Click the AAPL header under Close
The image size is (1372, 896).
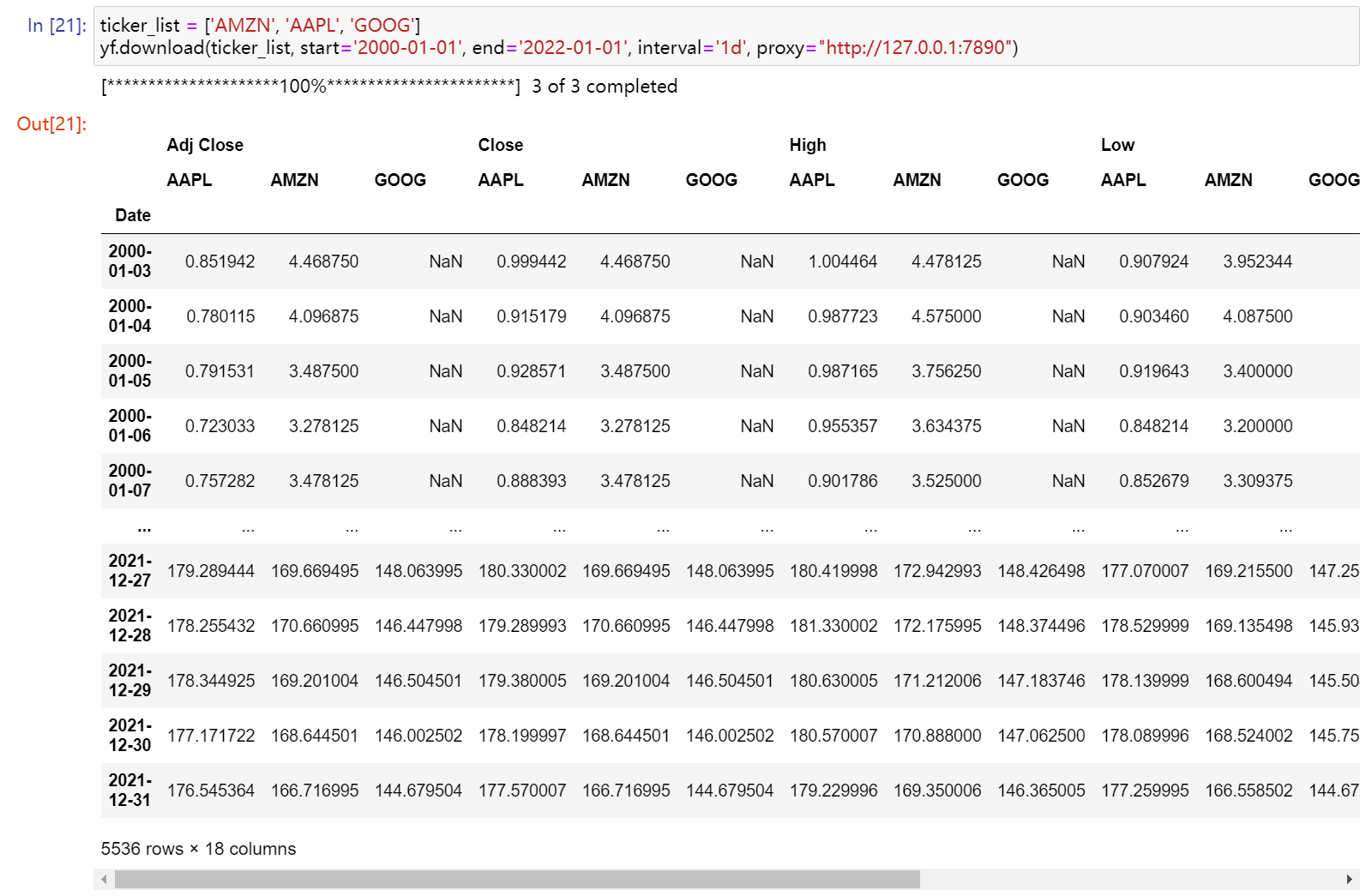click(x=501, y=180)
